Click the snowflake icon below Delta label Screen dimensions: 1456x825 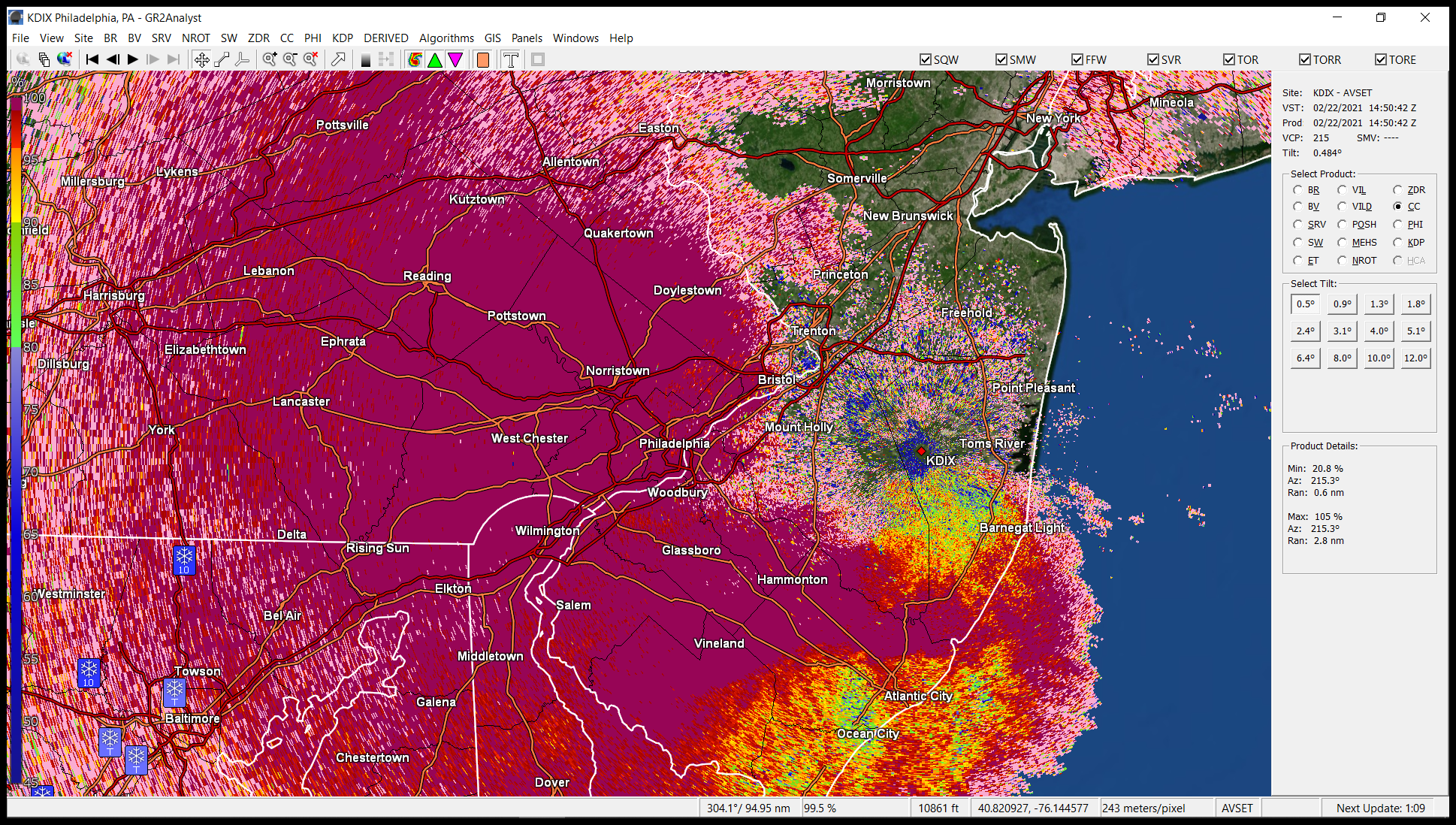(x=184, y=561)
